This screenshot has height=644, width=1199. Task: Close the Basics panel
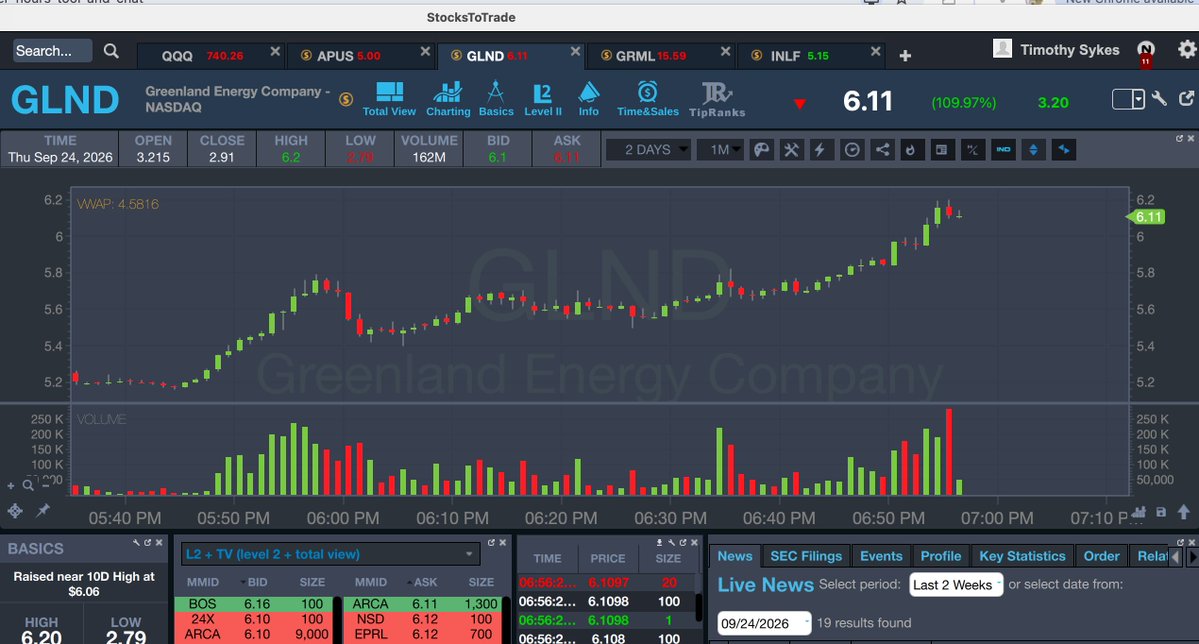pos(159,542)
